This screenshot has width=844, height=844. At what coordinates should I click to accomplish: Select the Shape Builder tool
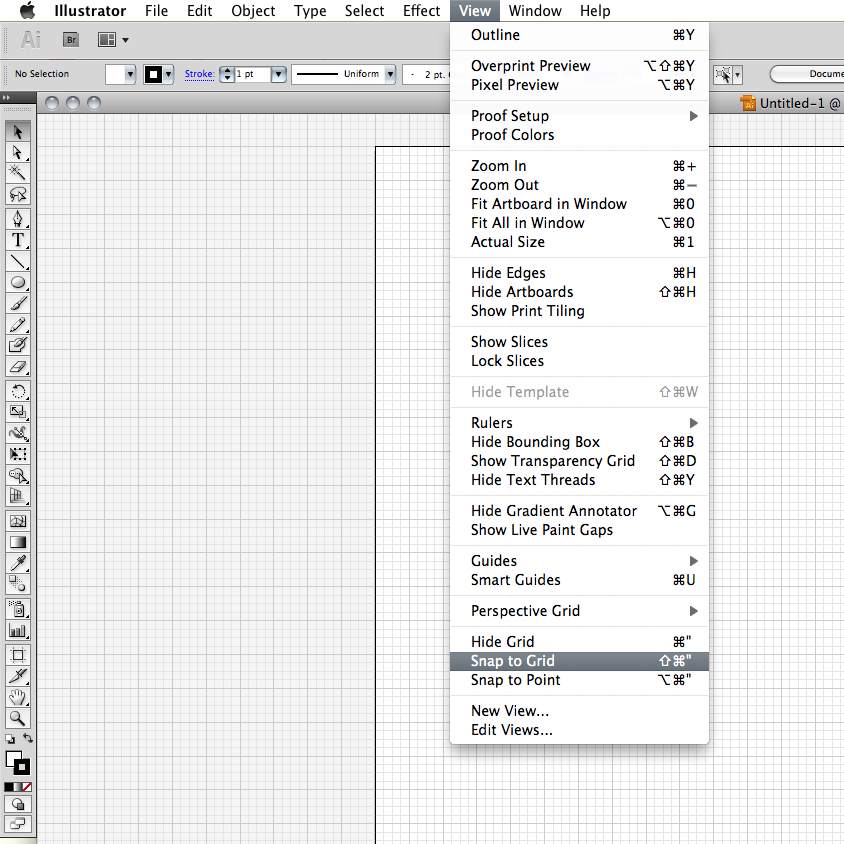pos(18,475)
